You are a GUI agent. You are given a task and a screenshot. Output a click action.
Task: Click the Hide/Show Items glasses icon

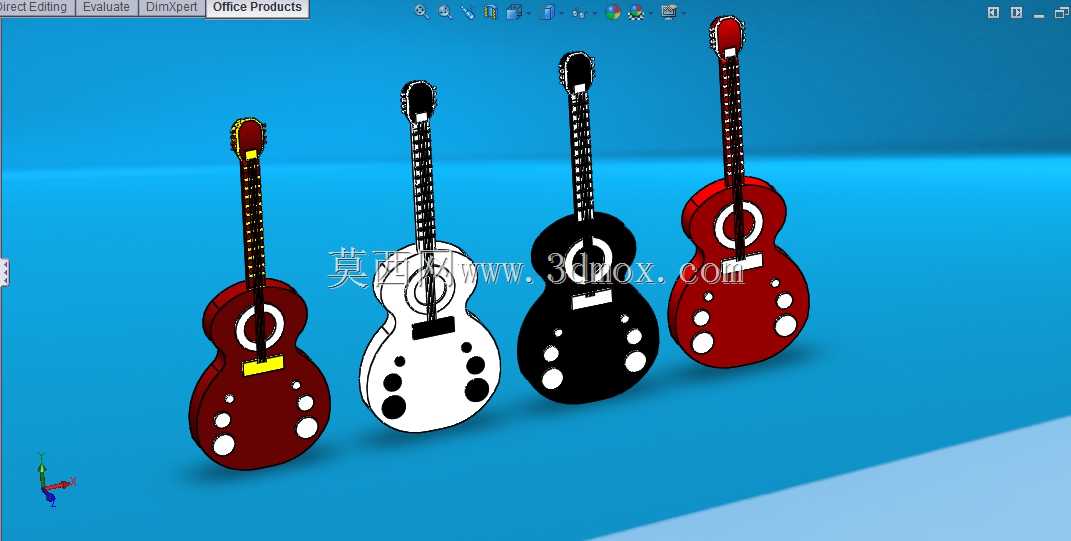pos(579,12)
